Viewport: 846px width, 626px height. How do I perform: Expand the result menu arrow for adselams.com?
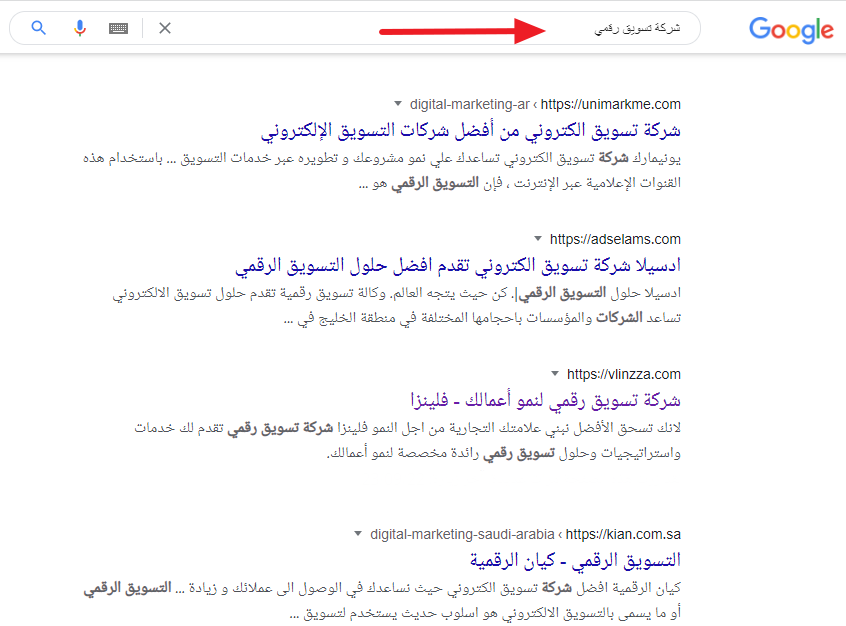[537, 239]
